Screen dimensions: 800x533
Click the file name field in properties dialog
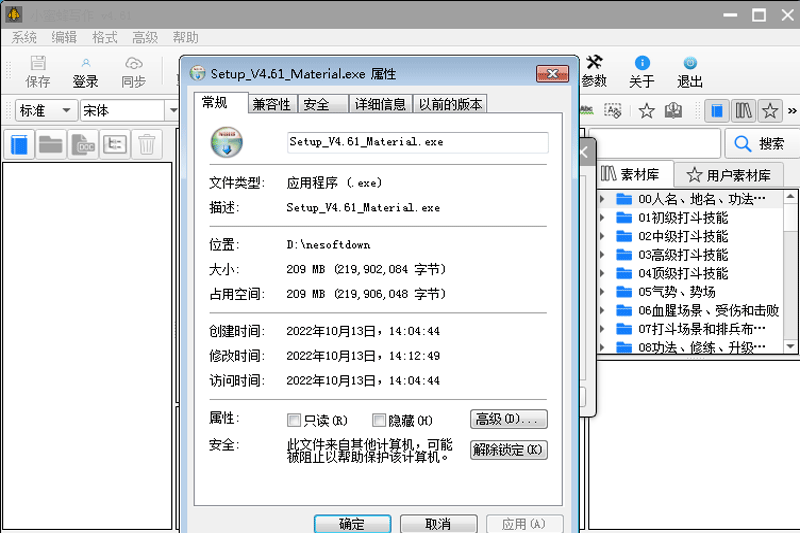[418, 142]
